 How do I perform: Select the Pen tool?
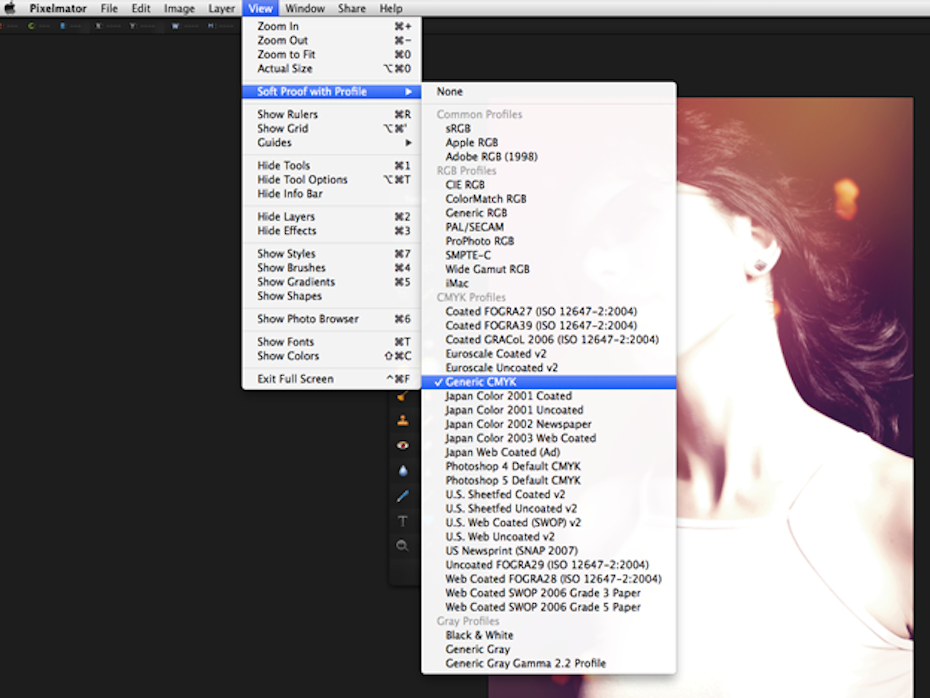pos(403,496)
